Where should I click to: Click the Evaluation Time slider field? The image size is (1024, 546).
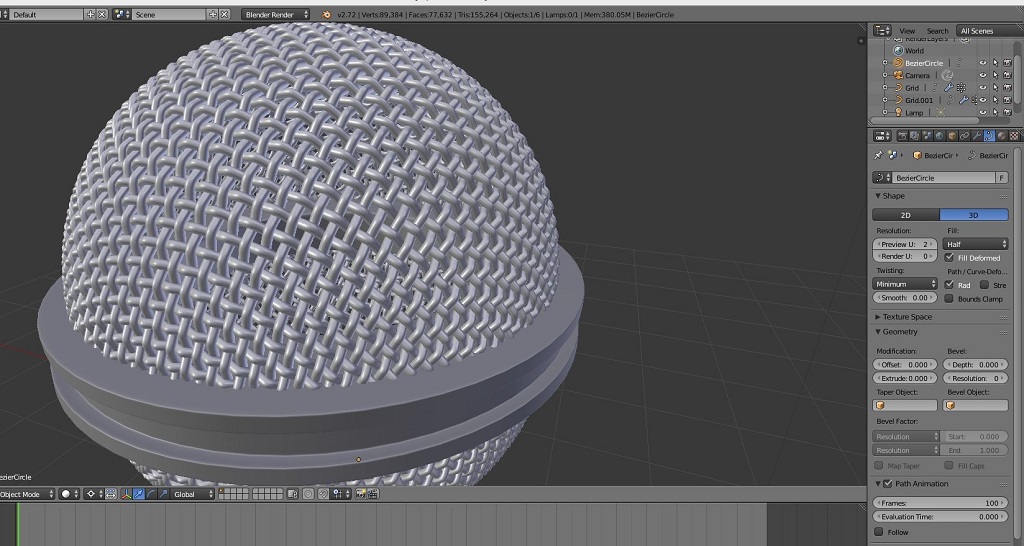[x=940, y=517]
